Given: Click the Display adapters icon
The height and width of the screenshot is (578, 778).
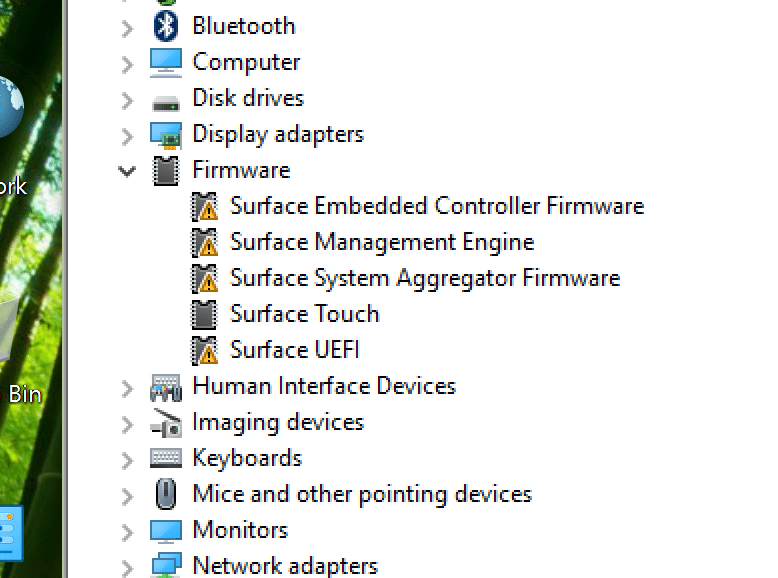Looking at the screenshot, I should pyautogui.click(x=166, y=135).
